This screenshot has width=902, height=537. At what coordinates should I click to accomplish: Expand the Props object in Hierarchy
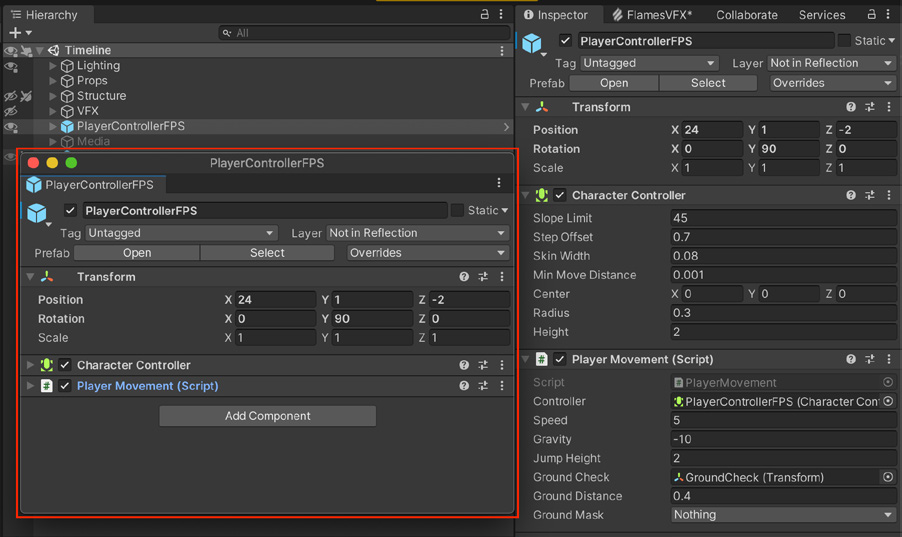(x=53, y=81)
